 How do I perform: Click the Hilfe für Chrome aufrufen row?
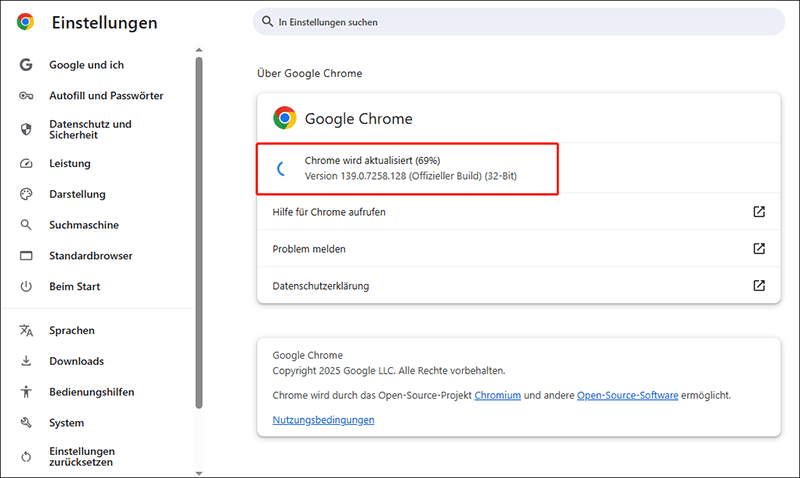pyautogui.click(x=519, y=212)
